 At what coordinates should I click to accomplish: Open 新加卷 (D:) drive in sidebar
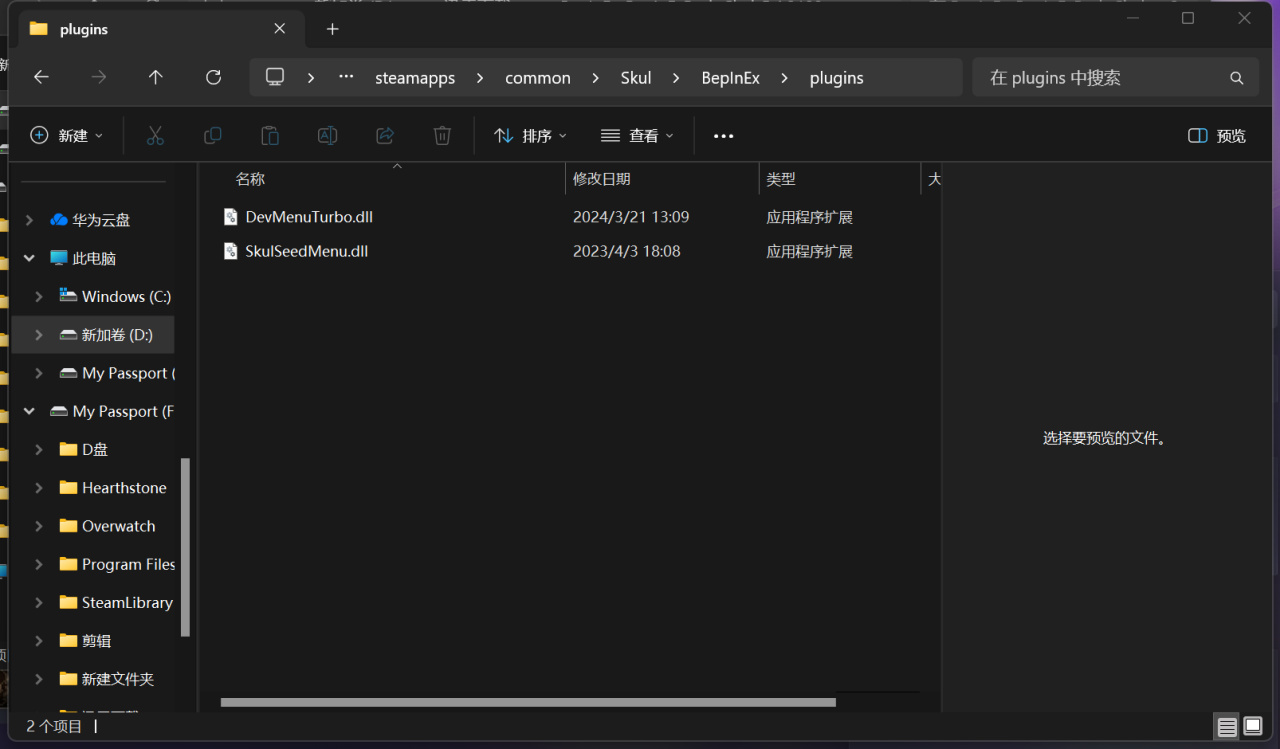[x=117, y=335]
